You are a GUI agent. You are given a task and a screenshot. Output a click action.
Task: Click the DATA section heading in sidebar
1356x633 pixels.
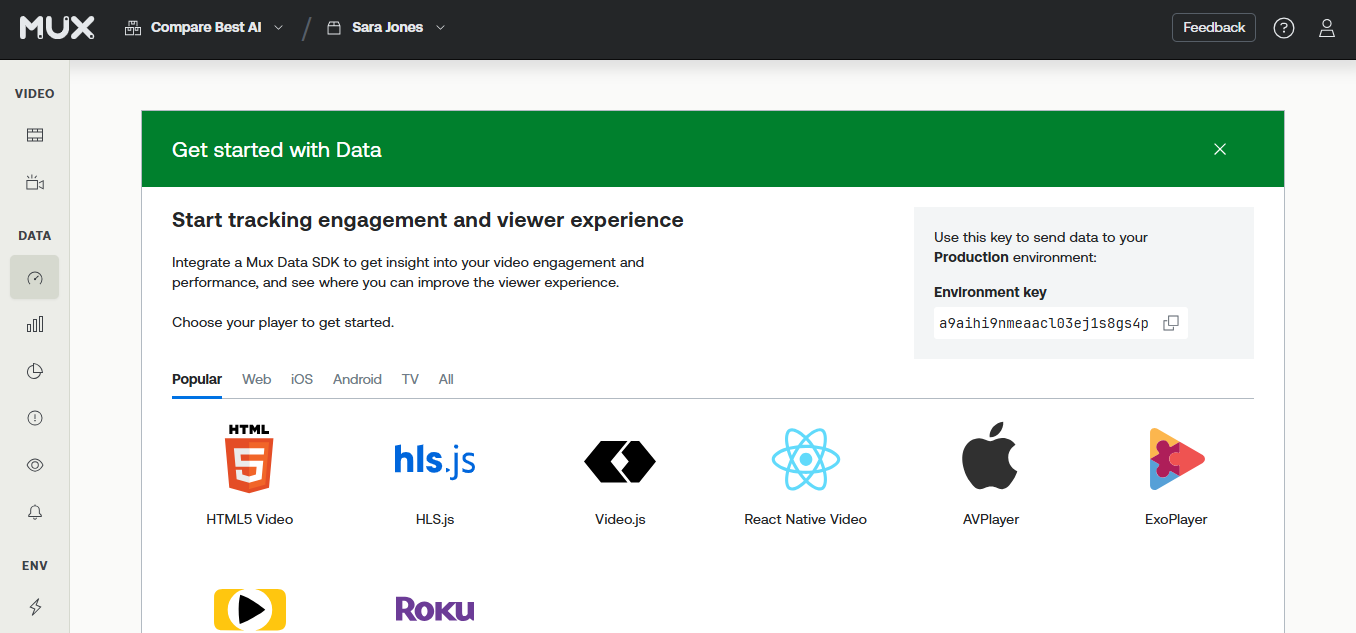(x=35, y=236)
